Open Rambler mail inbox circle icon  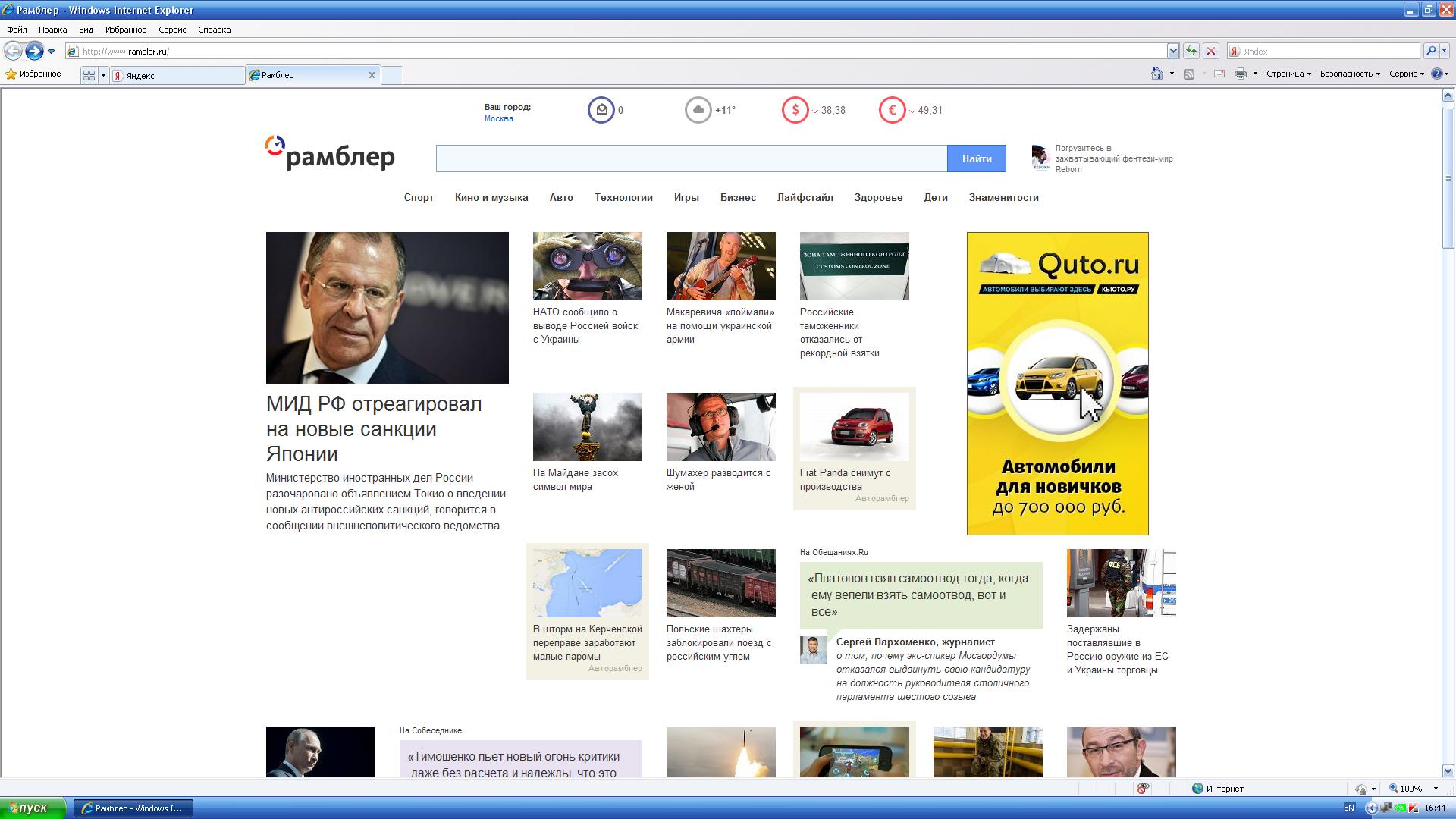pos(601,110)
